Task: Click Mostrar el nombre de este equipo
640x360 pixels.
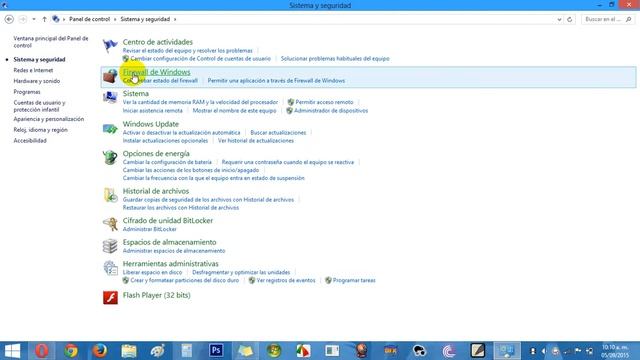Action: tap(234, 111)
